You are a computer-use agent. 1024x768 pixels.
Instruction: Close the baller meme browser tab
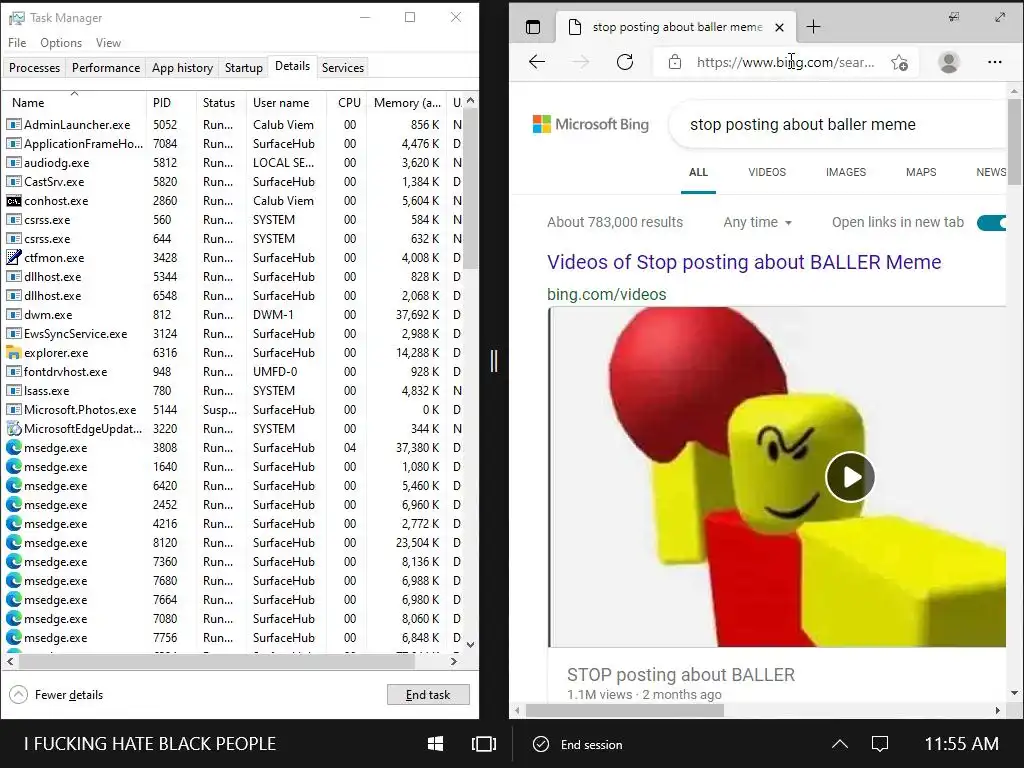779,27
